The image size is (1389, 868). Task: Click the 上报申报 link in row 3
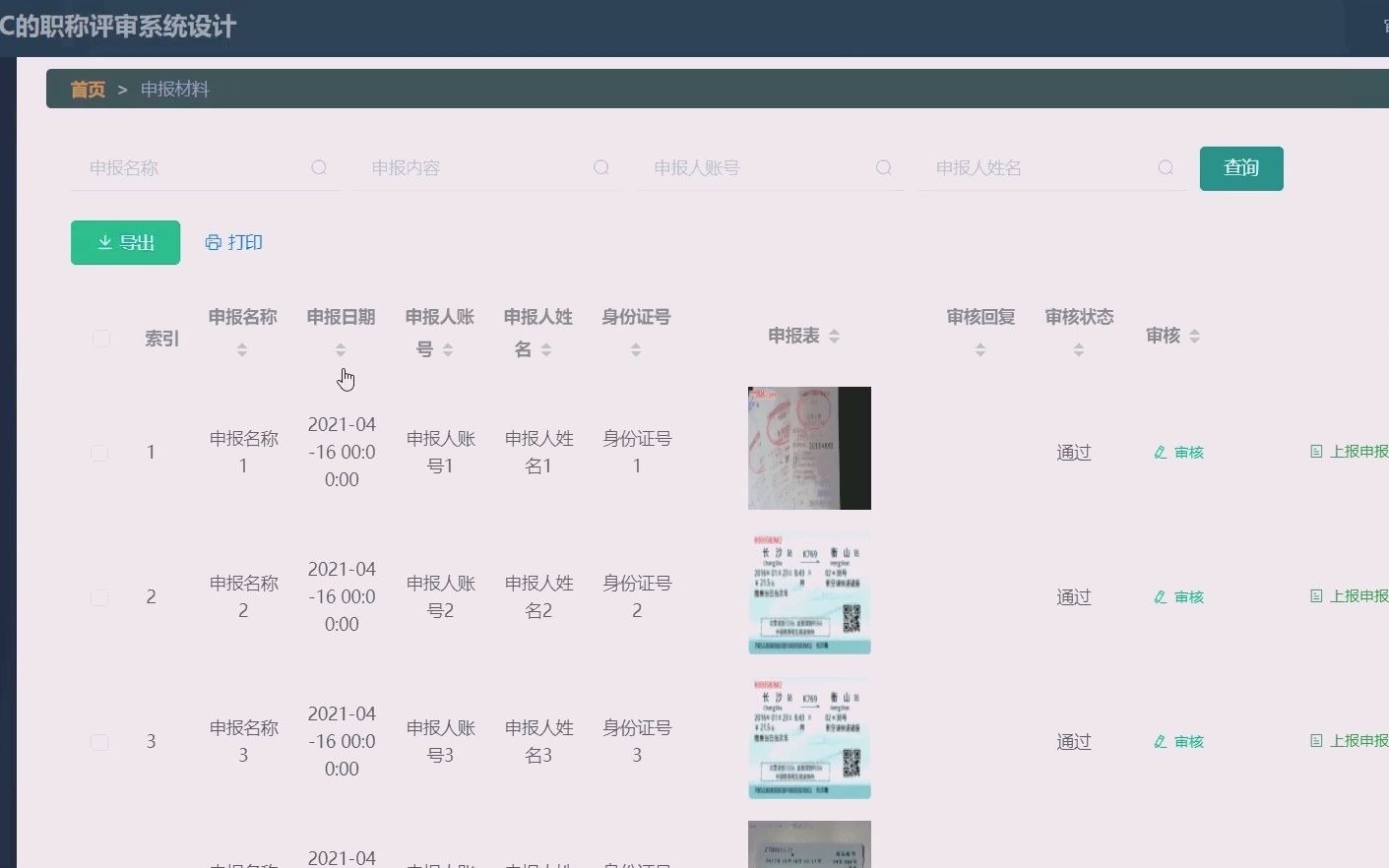1349,741
